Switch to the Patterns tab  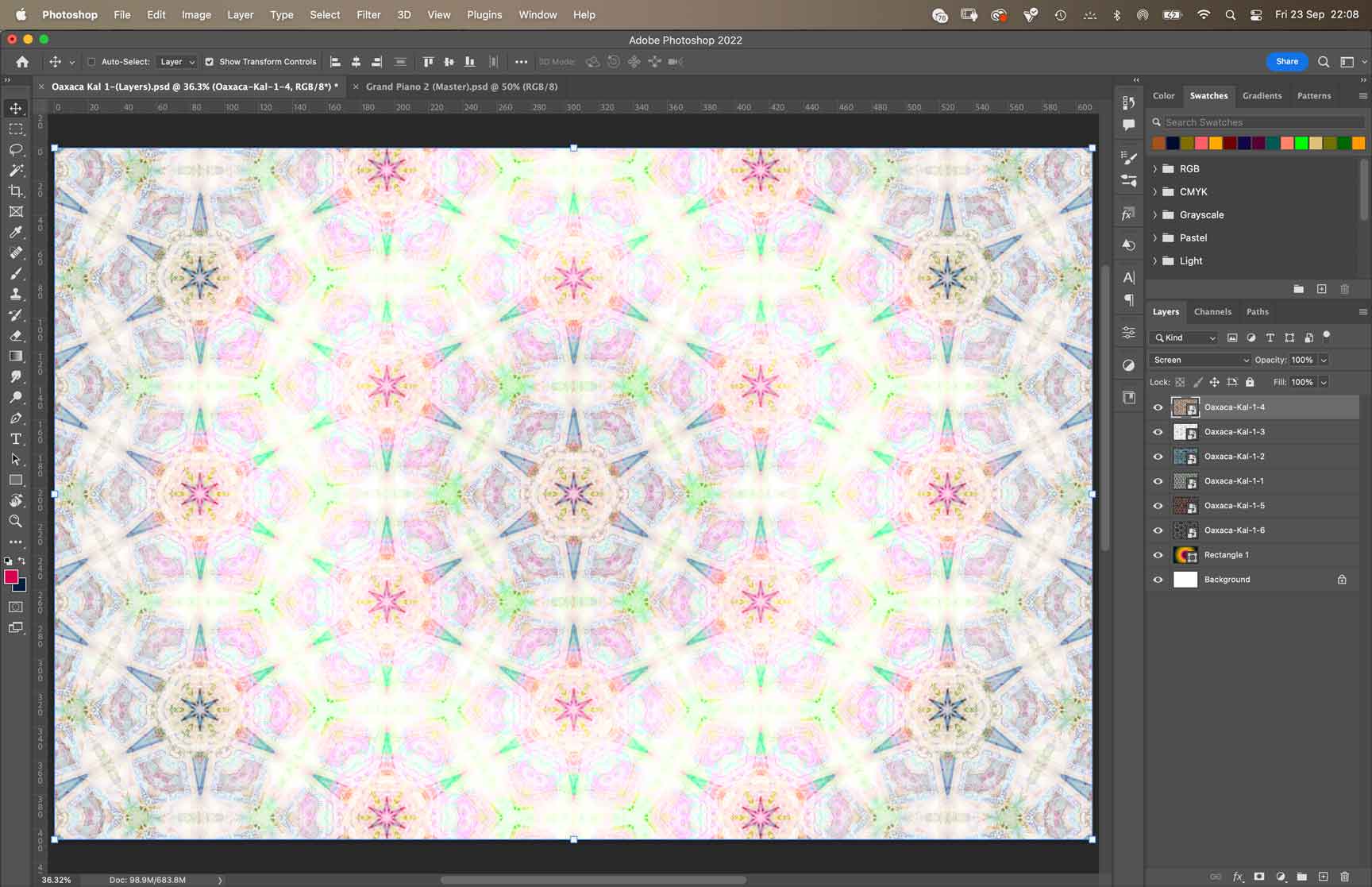click(1314, 95)
